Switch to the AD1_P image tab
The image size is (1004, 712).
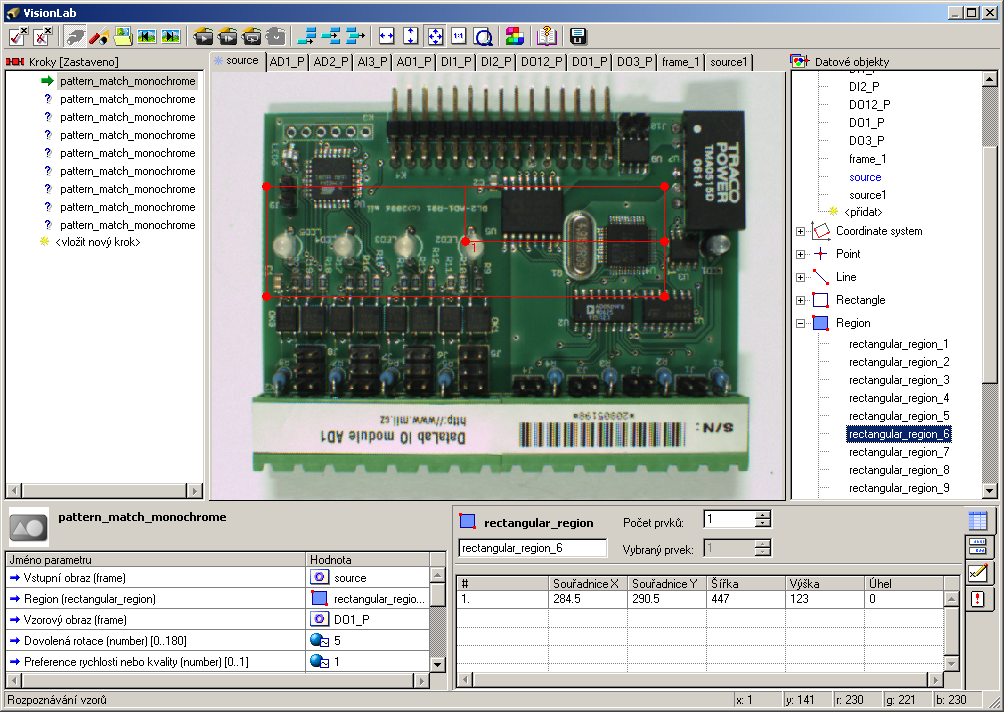pyautogui.click(x=286, y=62)
